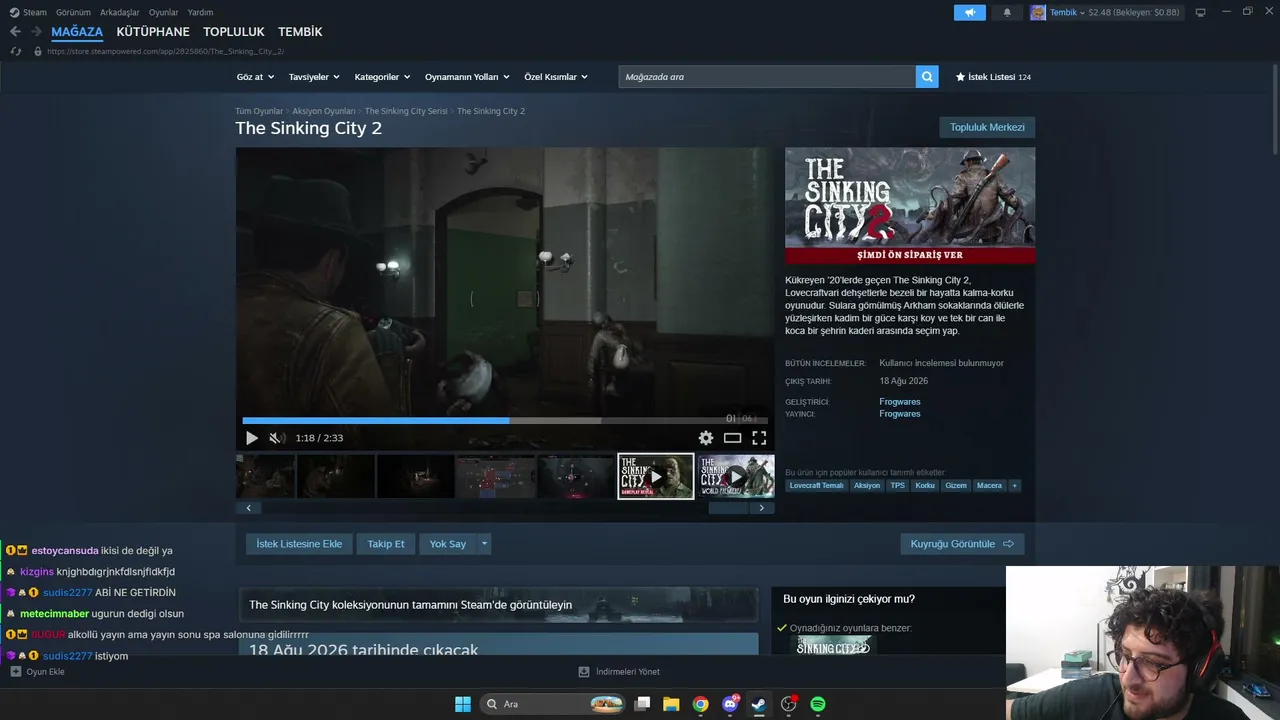Enter fullscreen on the trailer video
The image size is (1280, 720).
click(x=759, y=438)
